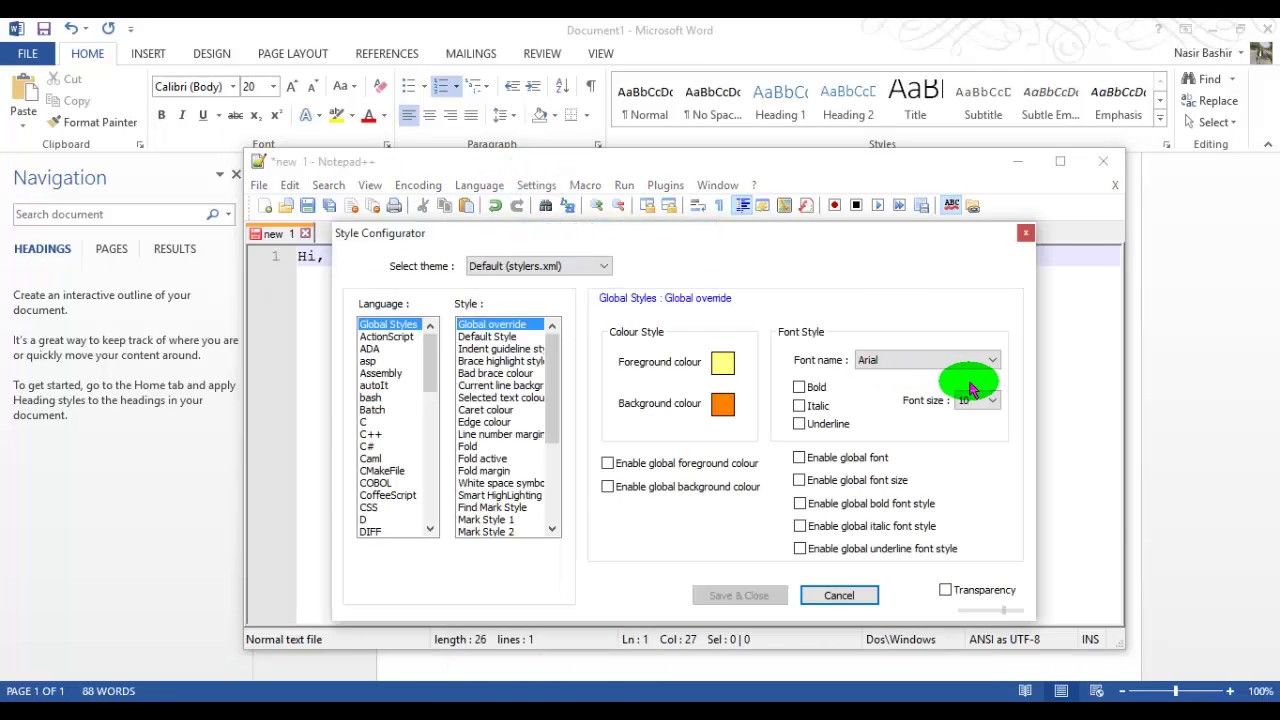Enable global foreground colour checkbox
This screenshot has width=1280, height=720.
tap(607, 463)
